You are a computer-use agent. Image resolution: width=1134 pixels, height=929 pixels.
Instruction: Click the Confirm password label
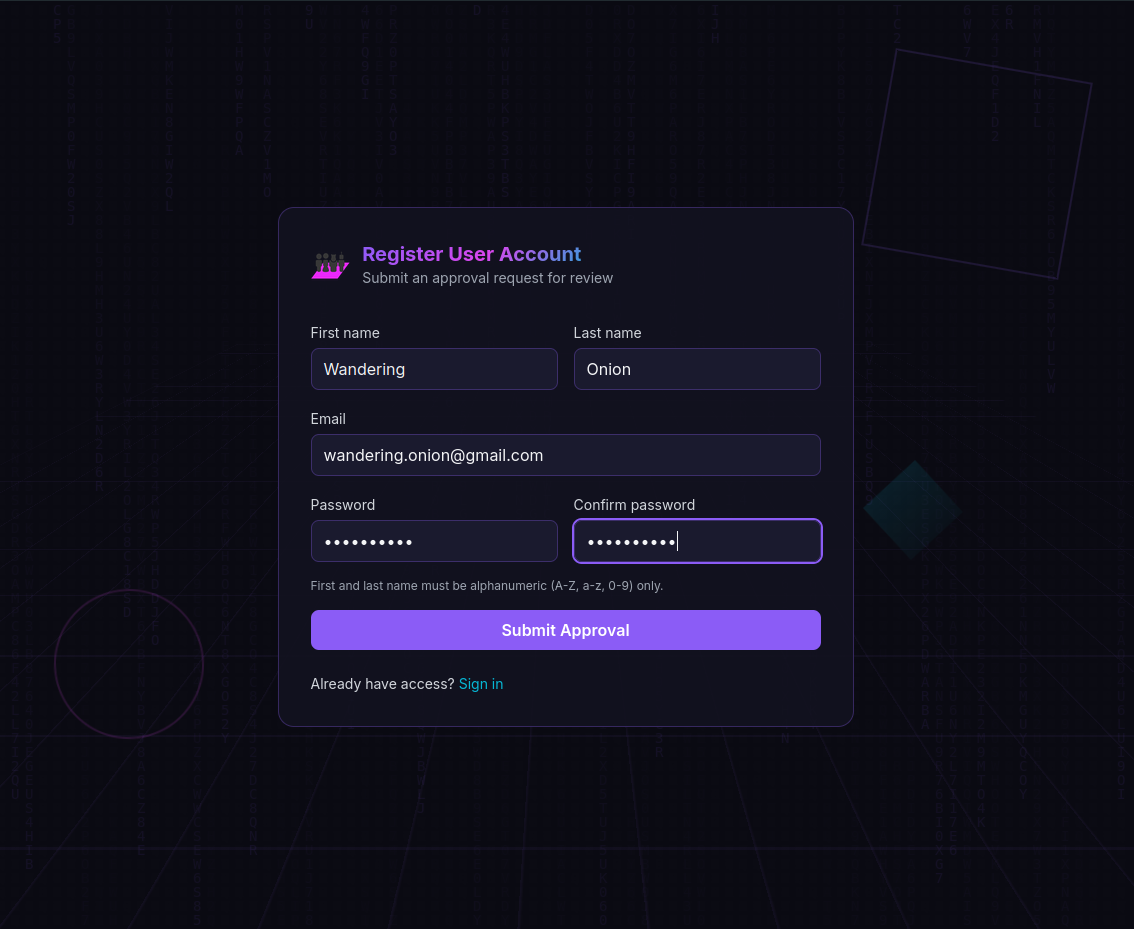coord(634,505)
